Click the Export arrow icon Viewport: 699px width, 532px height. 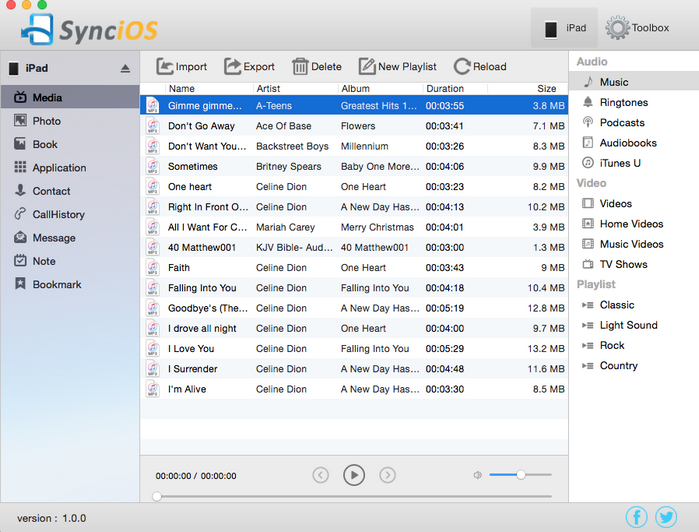click(232, 66)
